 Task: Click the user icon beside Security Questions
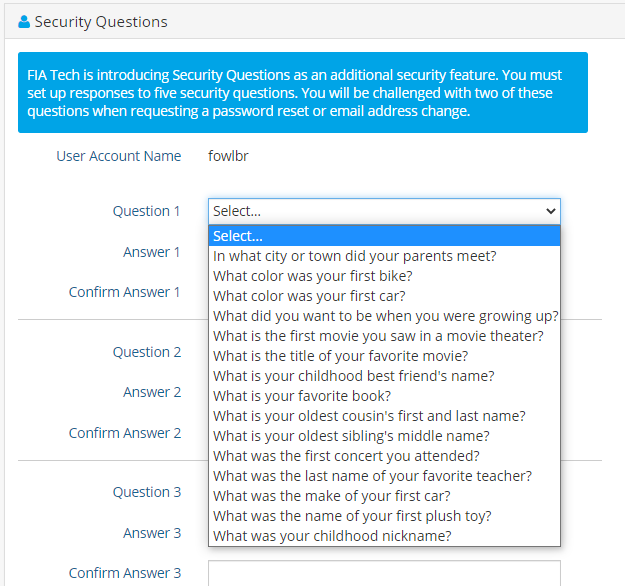[x=24, y=22]
